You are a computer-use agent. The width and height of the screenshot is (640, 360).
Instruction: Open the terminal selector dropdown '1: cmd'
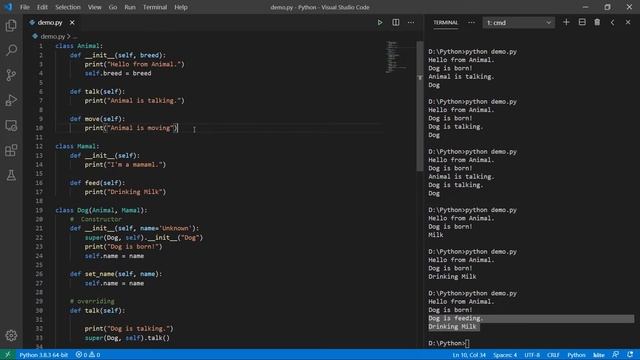click(518, 23)
